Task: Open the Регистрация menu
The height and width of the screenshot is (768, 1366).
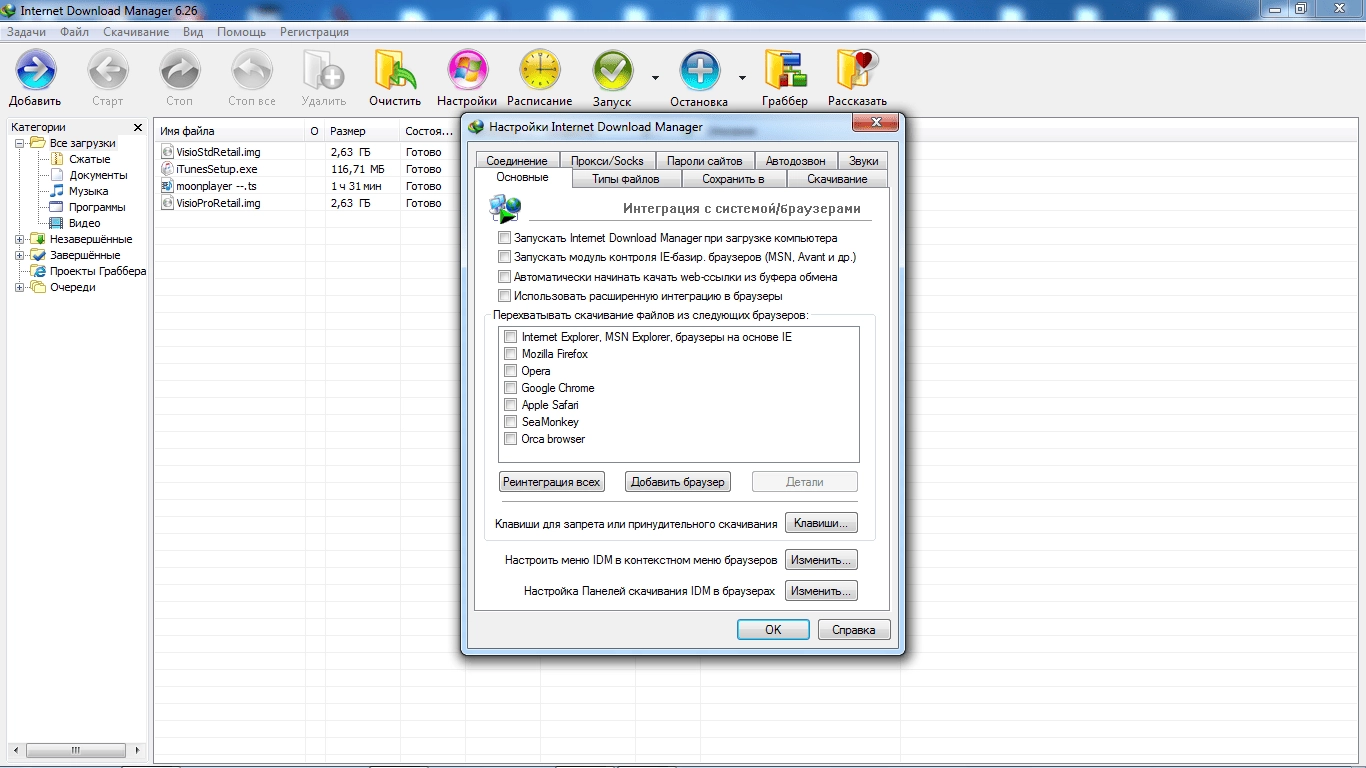Action: pos(314,32)
